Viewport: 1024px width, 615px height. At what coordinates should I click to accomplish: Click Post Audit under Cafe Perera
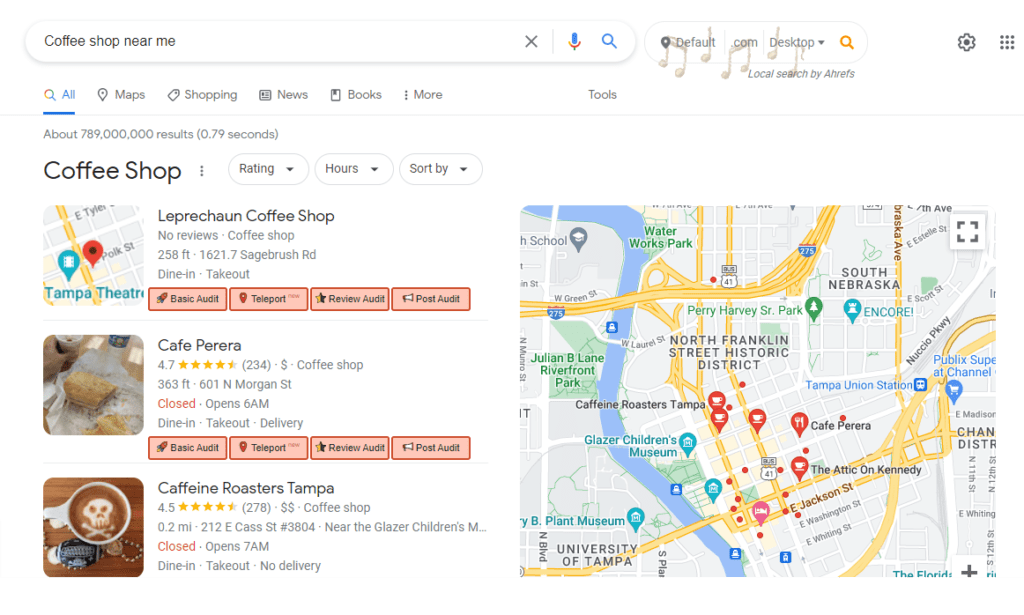pyautogui.click(x=431, y=447)
